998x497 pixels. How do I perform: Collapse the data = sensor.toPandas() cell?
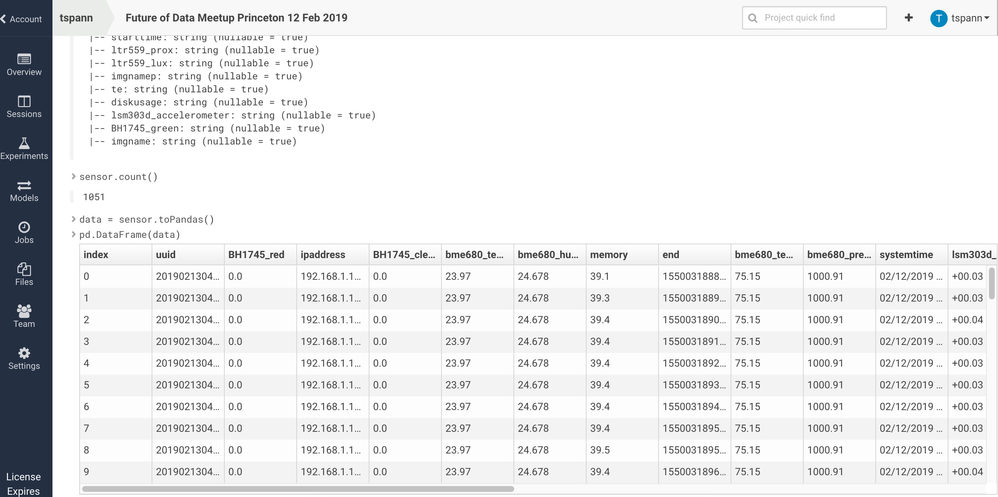pos(74,219)
